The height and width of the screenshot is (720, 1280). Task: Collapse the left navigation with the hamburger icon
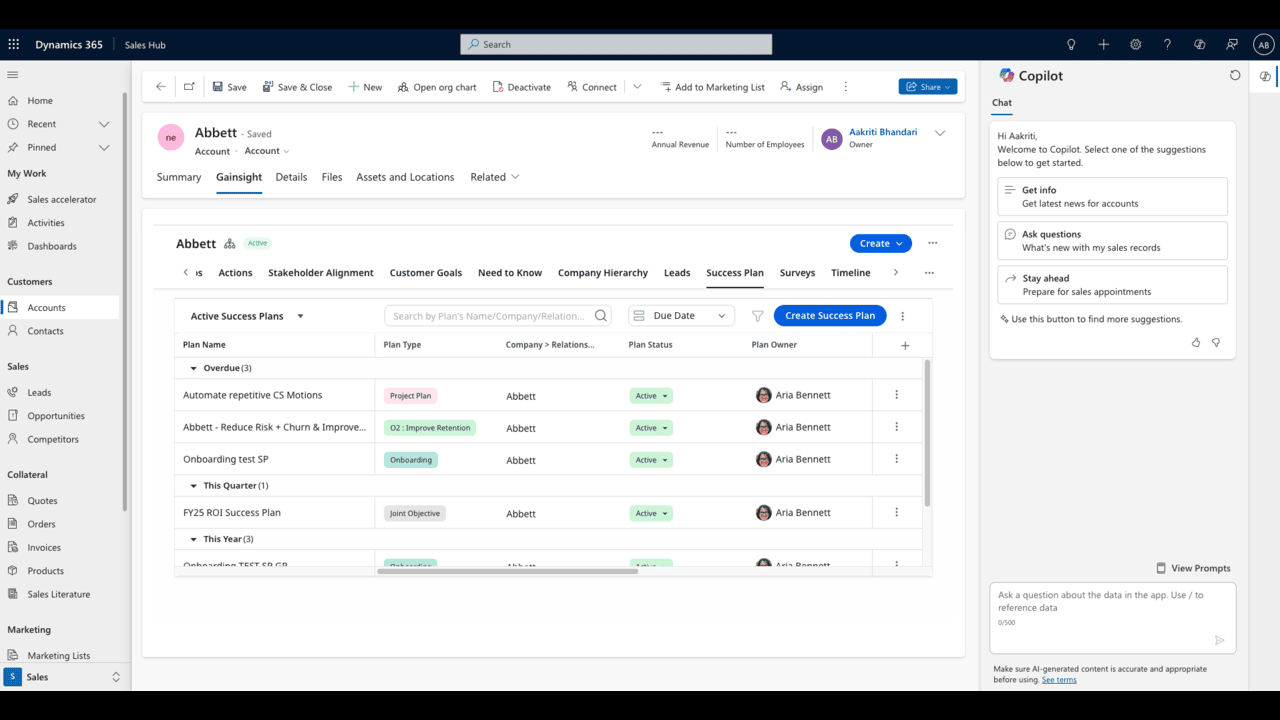tap(13, 75)
